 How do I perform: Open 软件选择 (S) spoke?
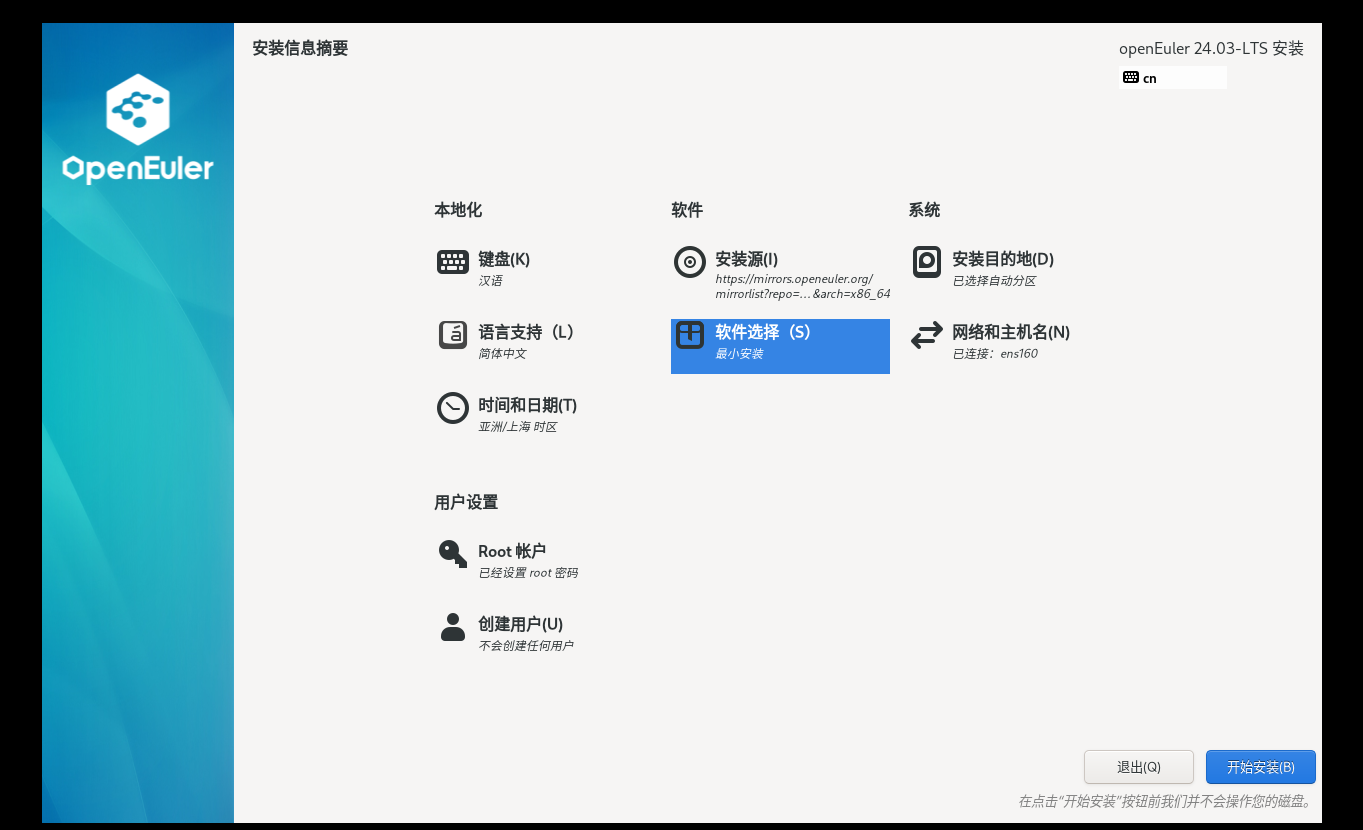coord(780,346)
